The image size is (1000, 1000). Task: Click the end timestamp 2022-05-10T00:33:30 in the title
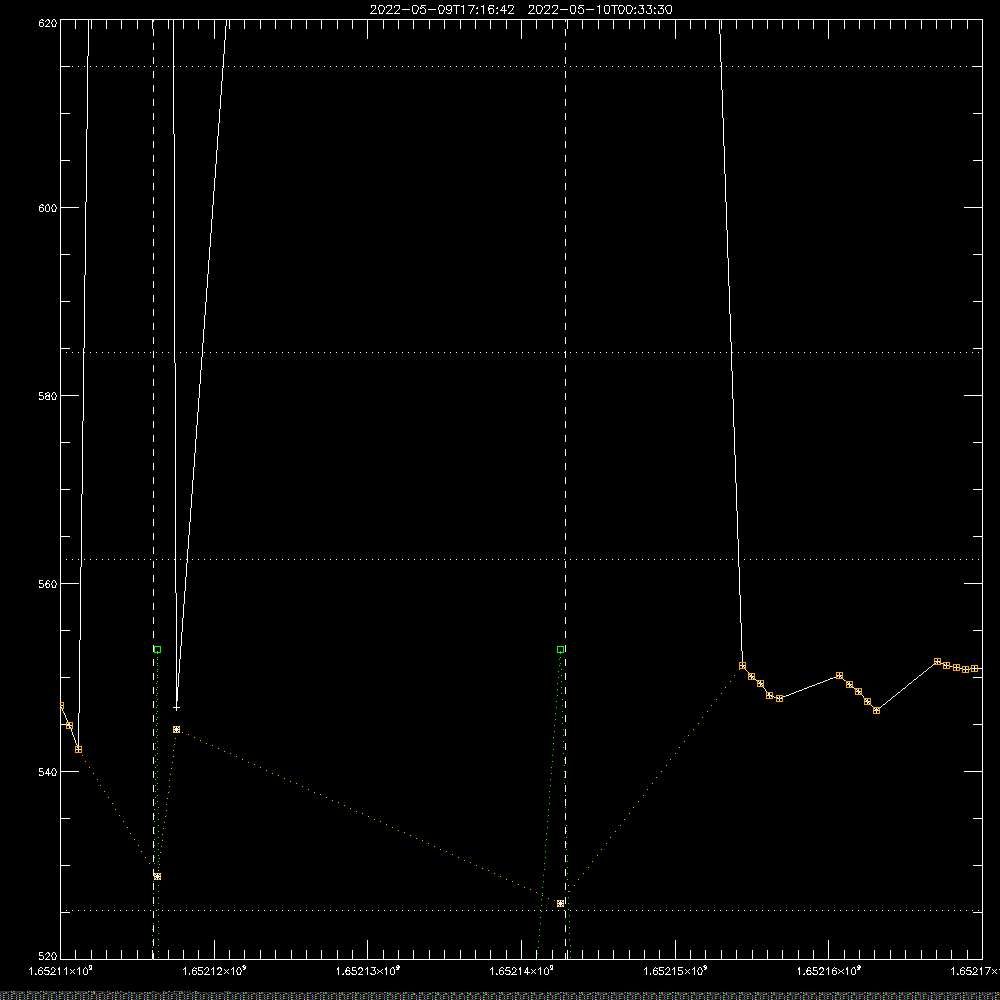[x=599, y=10]
